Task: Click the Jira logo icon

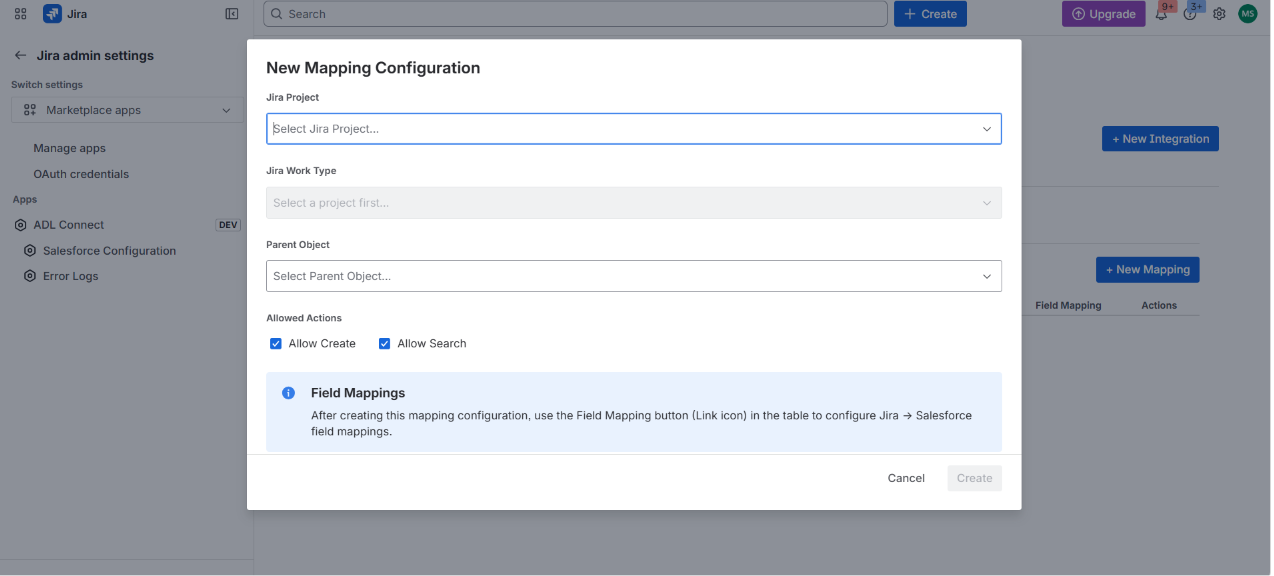Action: 52,14
